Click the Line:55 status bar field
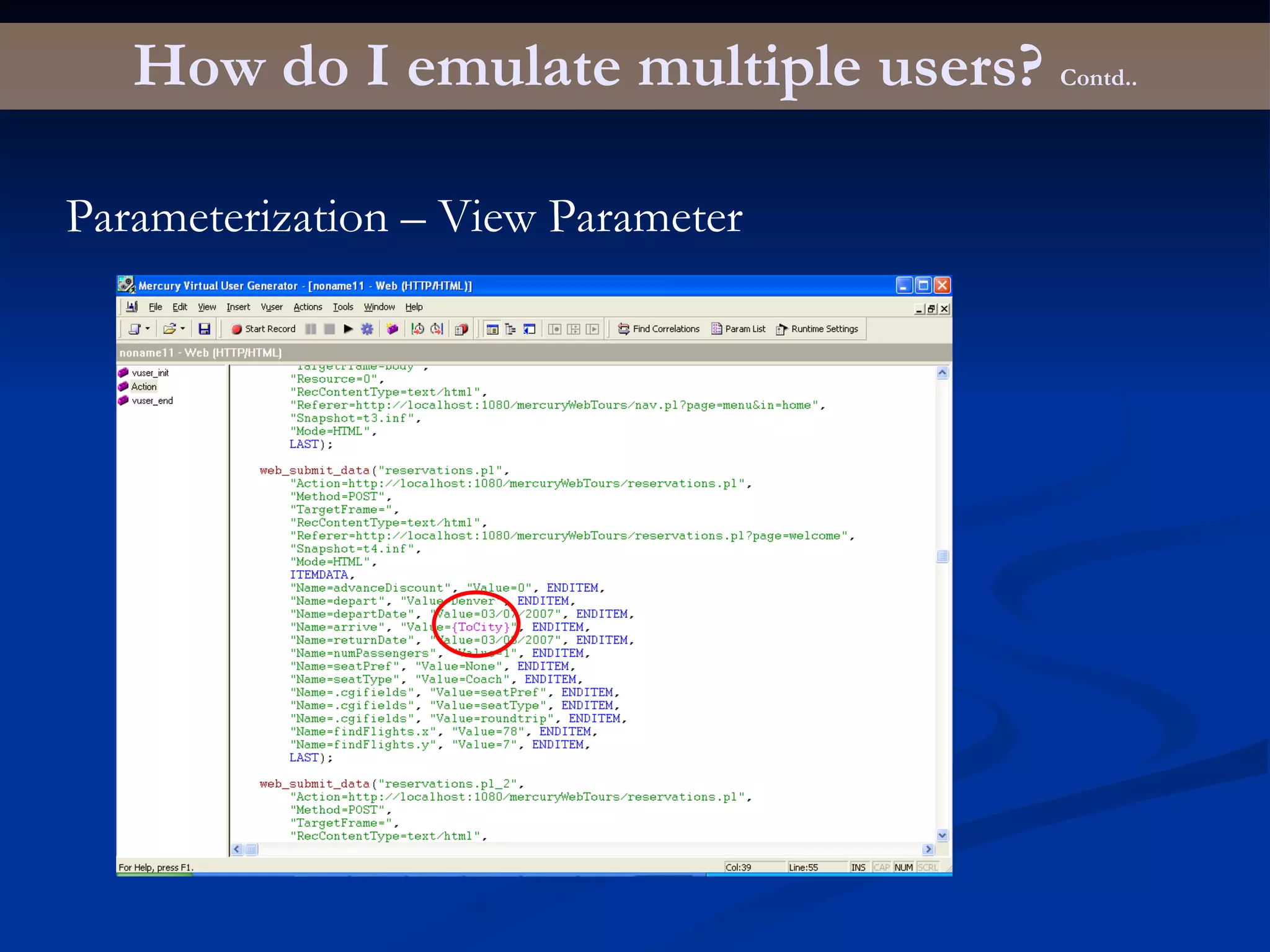Image resolution: width=1270 pixels, height=952 pixels. click(817, 867)
